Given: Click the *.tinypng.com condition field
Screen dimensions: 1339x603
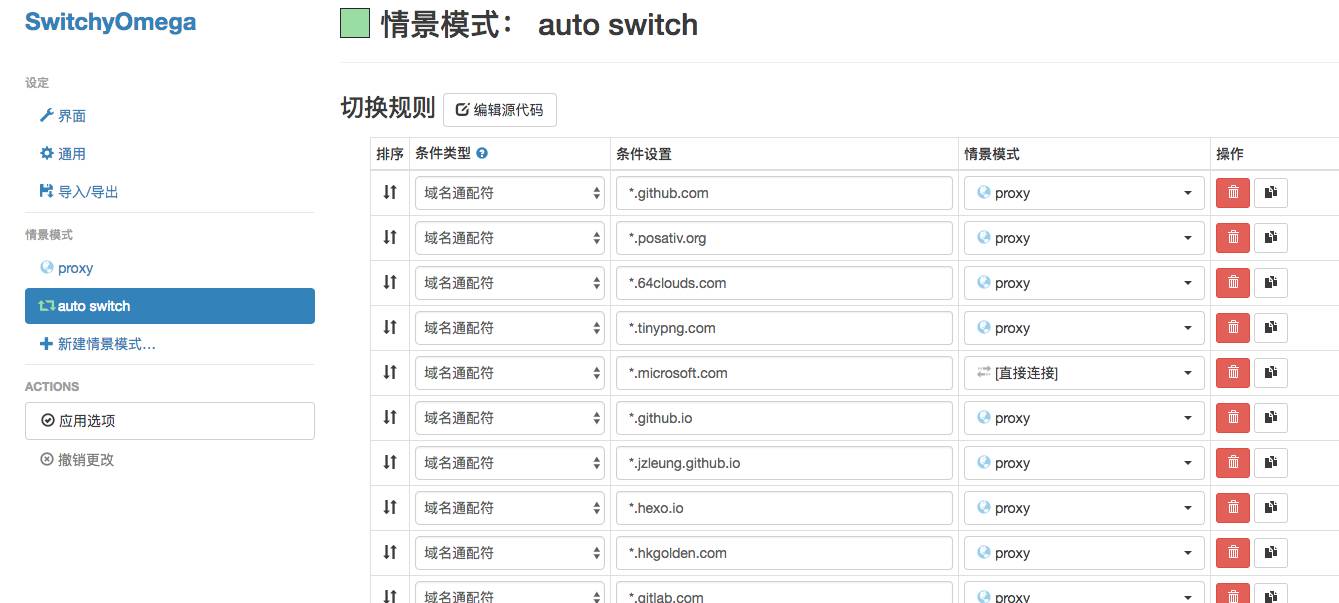Looking at the screenshot, I should 784,328.
